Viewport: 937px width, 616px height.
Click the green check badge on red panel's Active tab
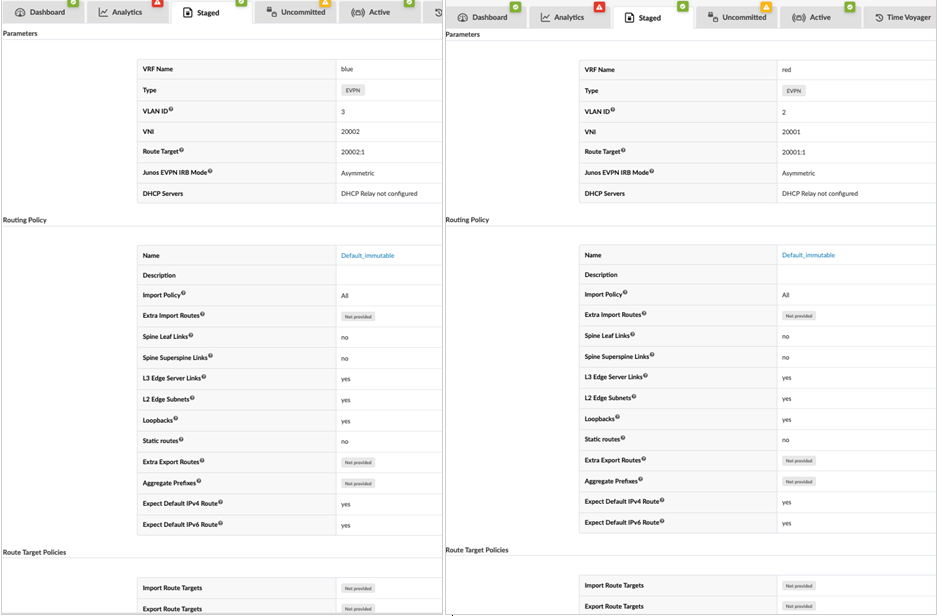click(850, 7)
